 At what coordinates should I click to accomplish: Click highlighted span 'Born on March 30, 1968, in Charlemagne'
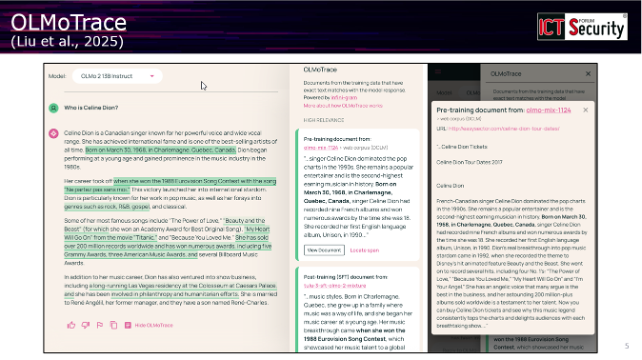click(x=160, y=150)
